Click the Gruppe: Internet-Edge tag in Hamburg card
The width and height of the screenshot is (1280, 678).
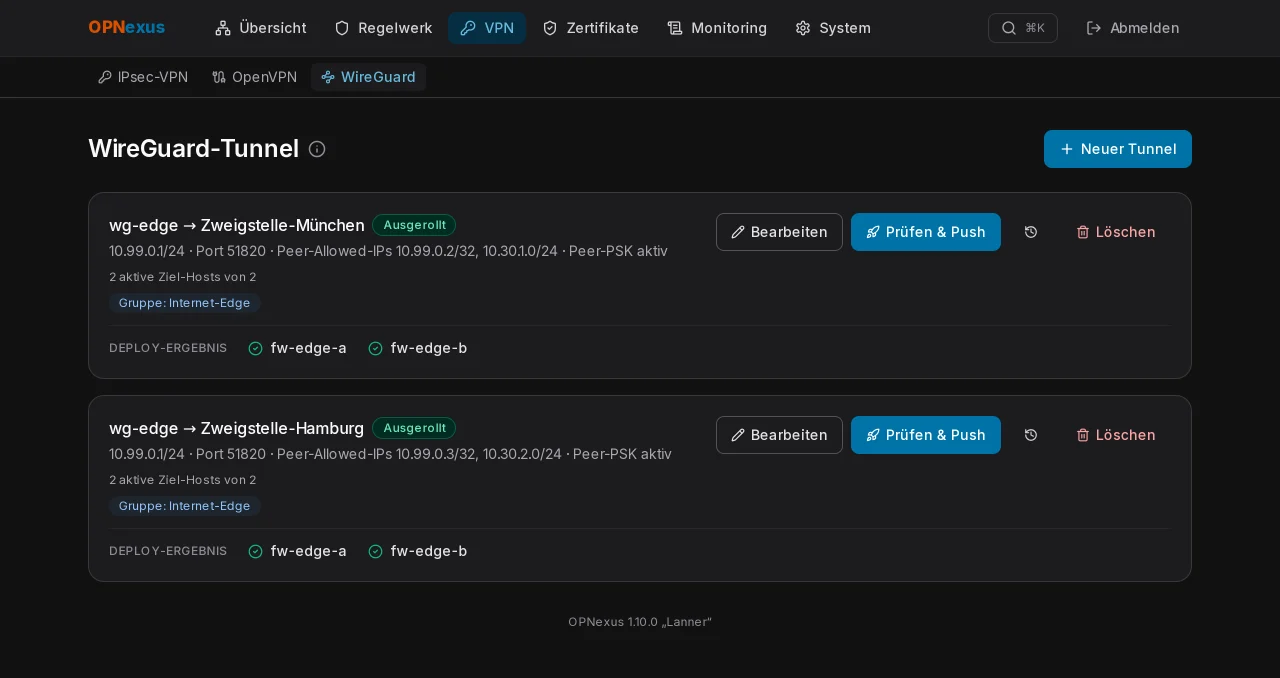[185, 506]
